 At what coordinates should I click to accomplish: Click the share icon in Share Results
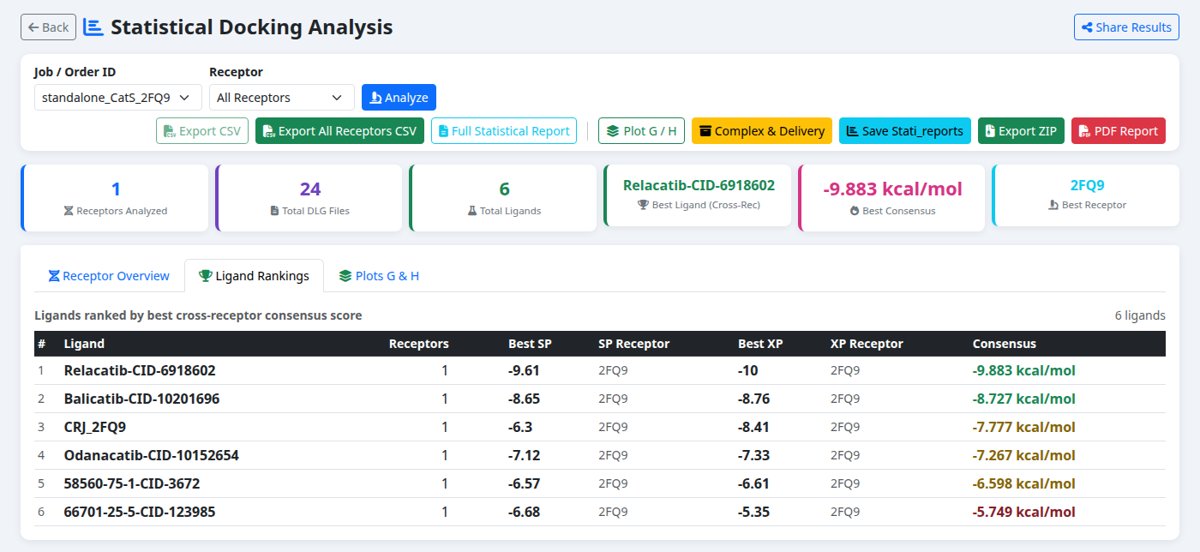(1087, 27)
